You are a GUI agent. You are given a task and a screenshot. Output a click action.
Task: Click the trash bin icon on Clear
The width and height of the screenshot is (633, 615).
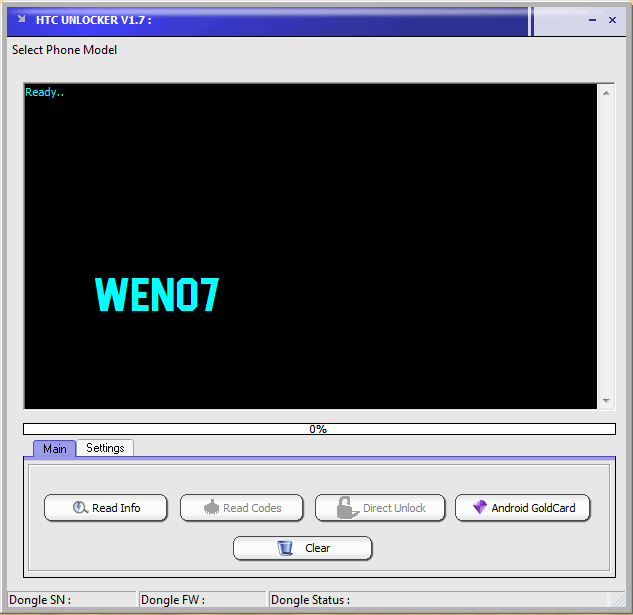point(285,548)
